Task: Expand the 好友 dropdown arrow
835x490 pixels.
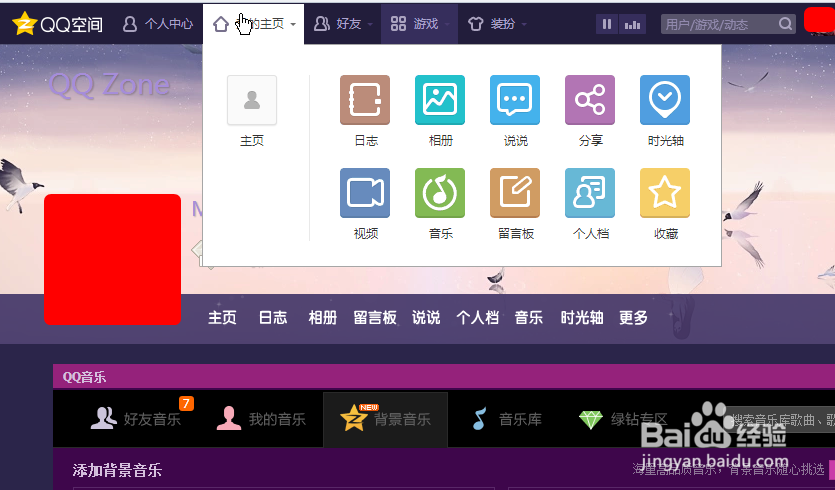Action: click(x=370, y=24)
